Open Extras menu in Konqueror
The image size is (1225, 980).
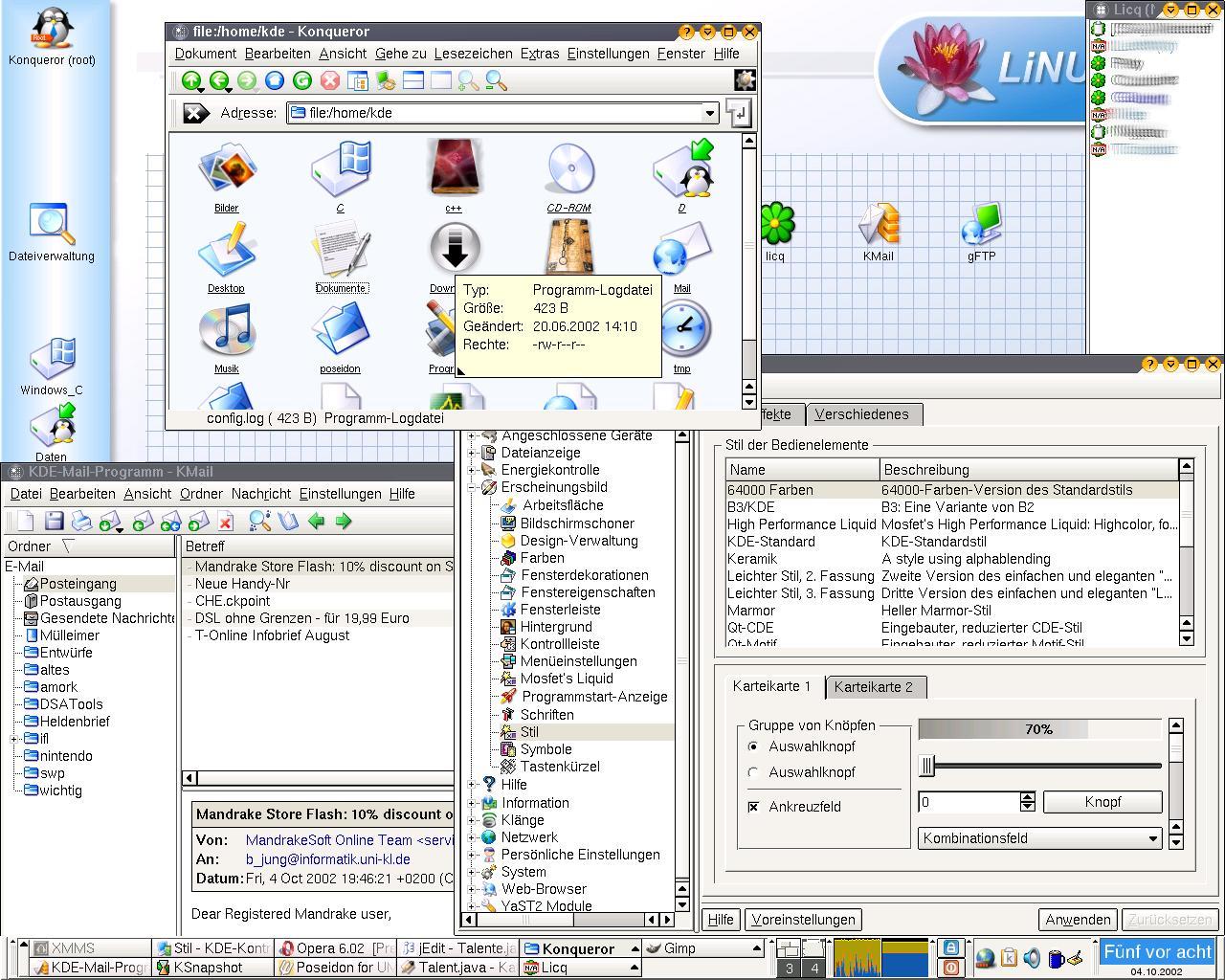click(x=540, y=54)
